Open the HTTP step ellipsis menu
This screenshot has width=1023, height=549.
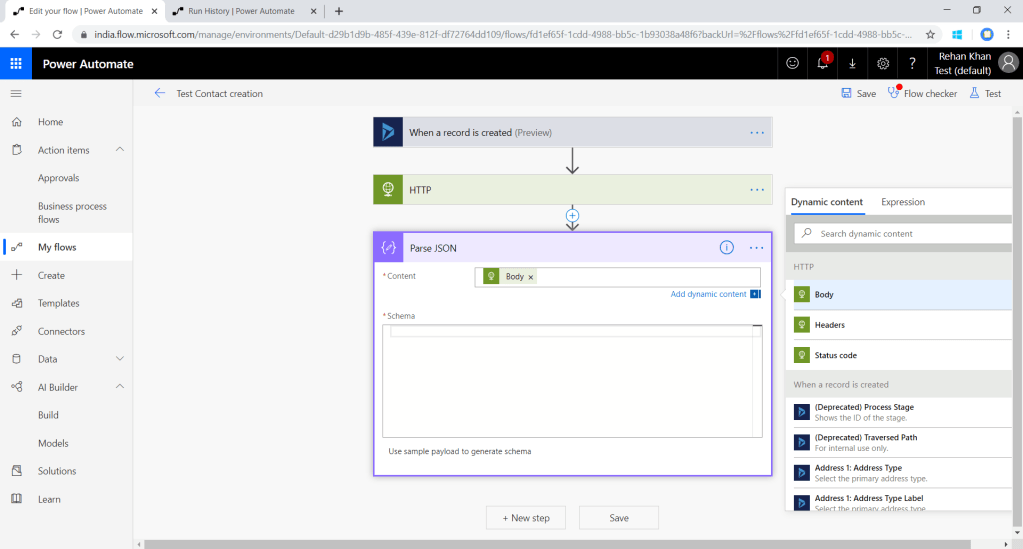(x=757, y=190)
